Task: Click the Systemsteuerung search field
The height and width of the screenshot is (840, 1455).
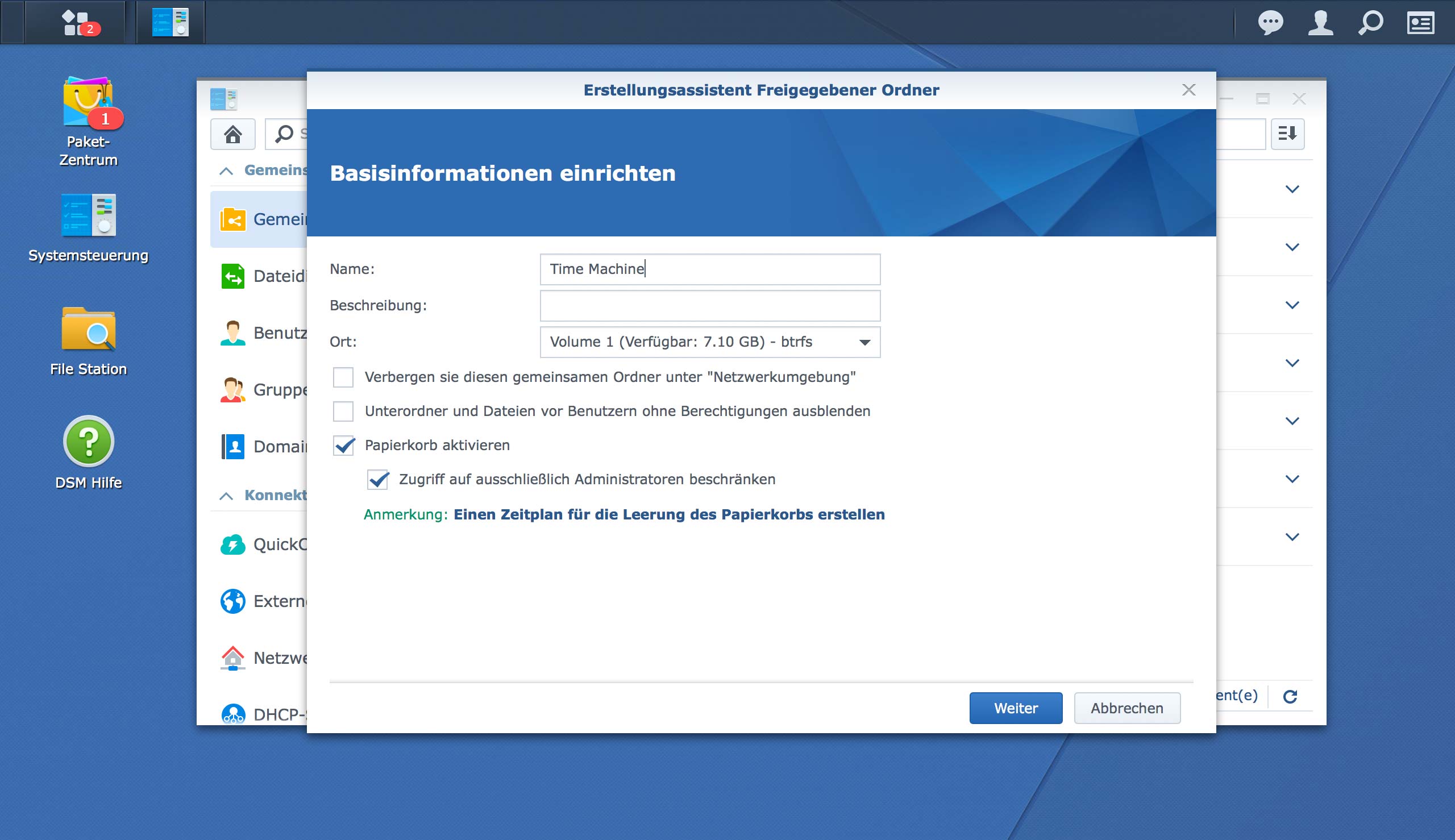Action: (286, 134)
